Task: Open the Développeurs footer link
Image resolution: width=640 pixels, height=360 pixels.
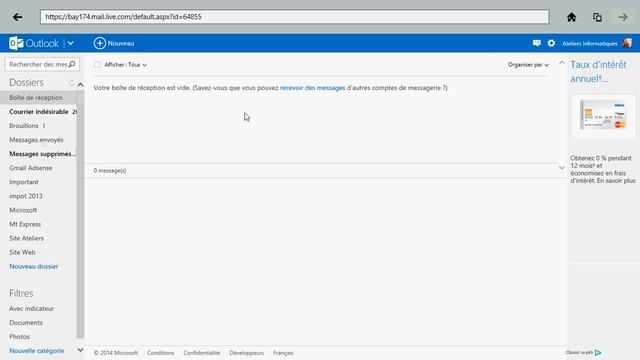Action: 247,353
